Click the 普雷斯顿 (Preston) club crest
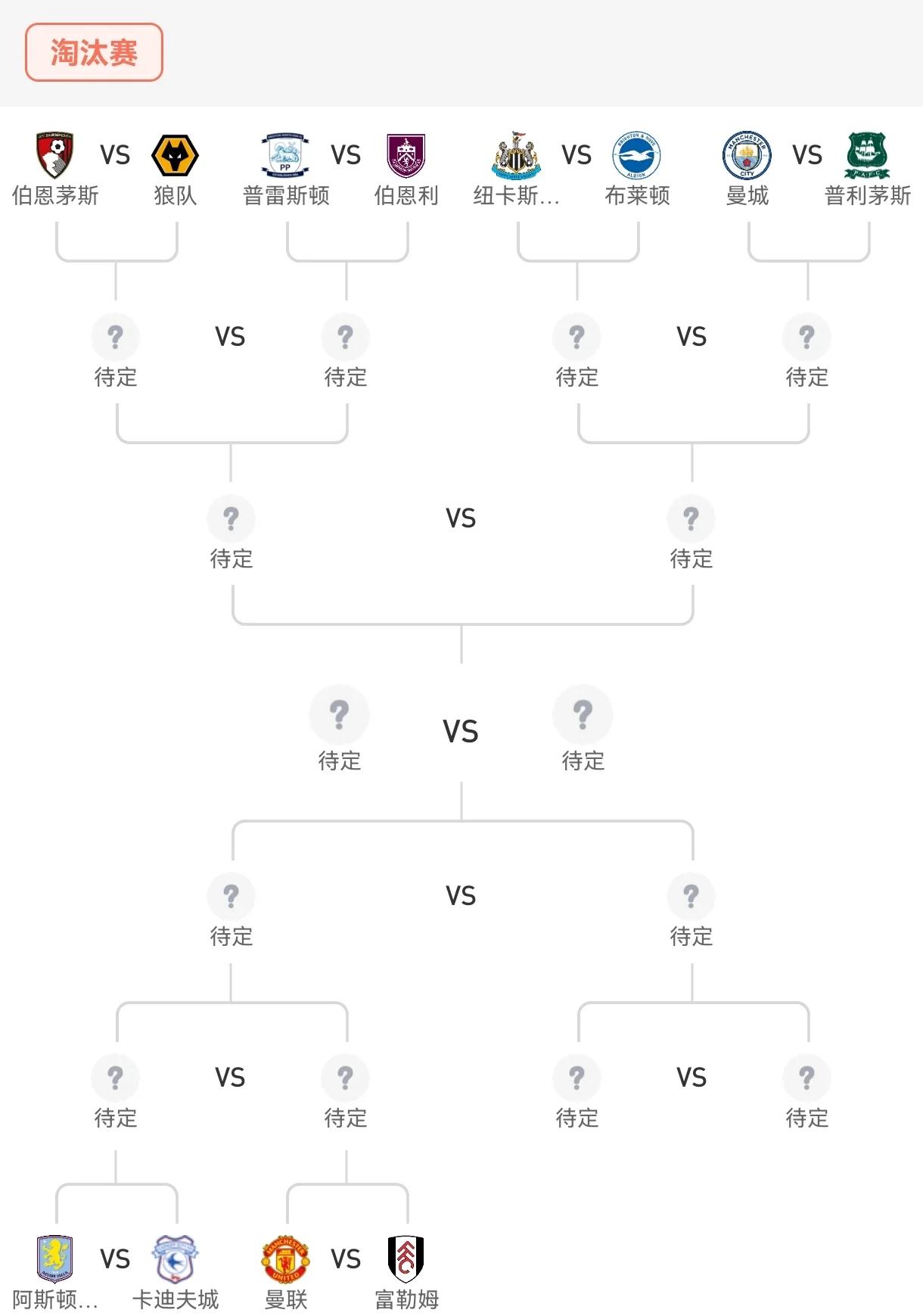The image size is (923, 1316). coord(286,154)
